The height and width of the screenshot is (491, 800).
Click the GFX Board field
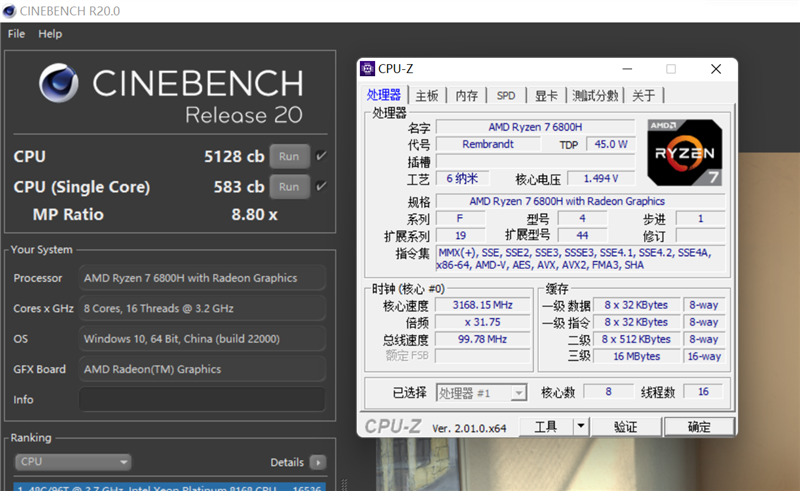203,369
